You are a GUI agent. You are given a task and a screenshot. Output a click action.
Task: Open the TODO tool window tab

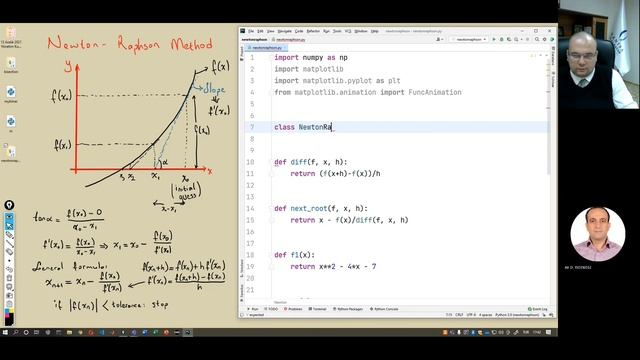271,309
